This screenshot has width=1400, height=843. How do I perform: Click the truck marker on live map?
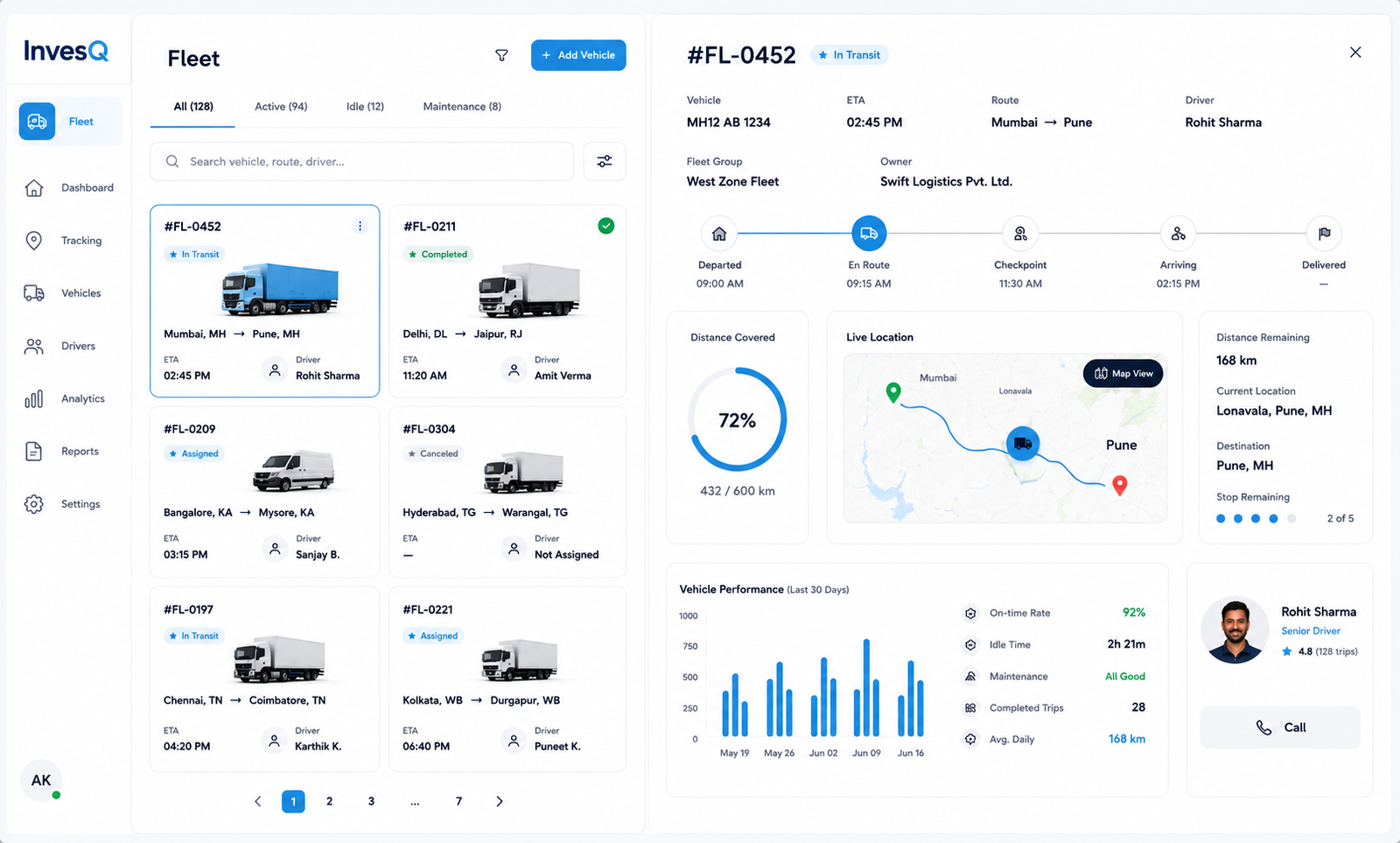1023,444
